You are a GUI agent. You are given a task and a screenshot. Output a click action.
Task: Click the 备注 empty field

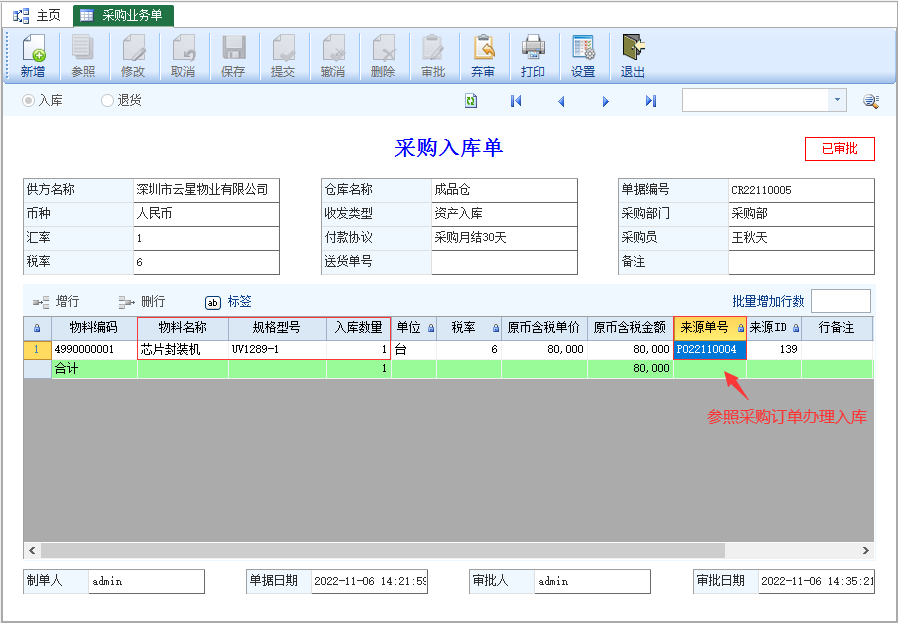[x=801, y=262]
